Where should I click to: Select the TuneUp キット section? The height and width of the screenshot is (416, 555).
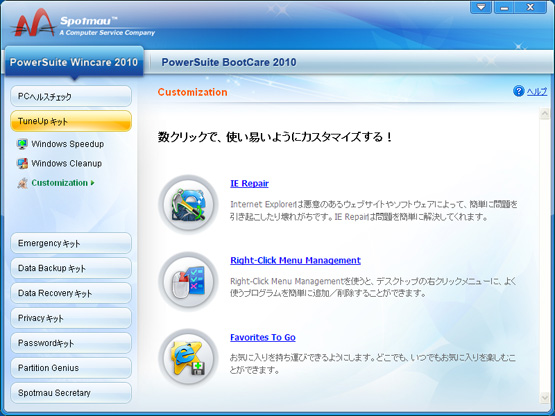pyautogui.click(x=71, y=121)
